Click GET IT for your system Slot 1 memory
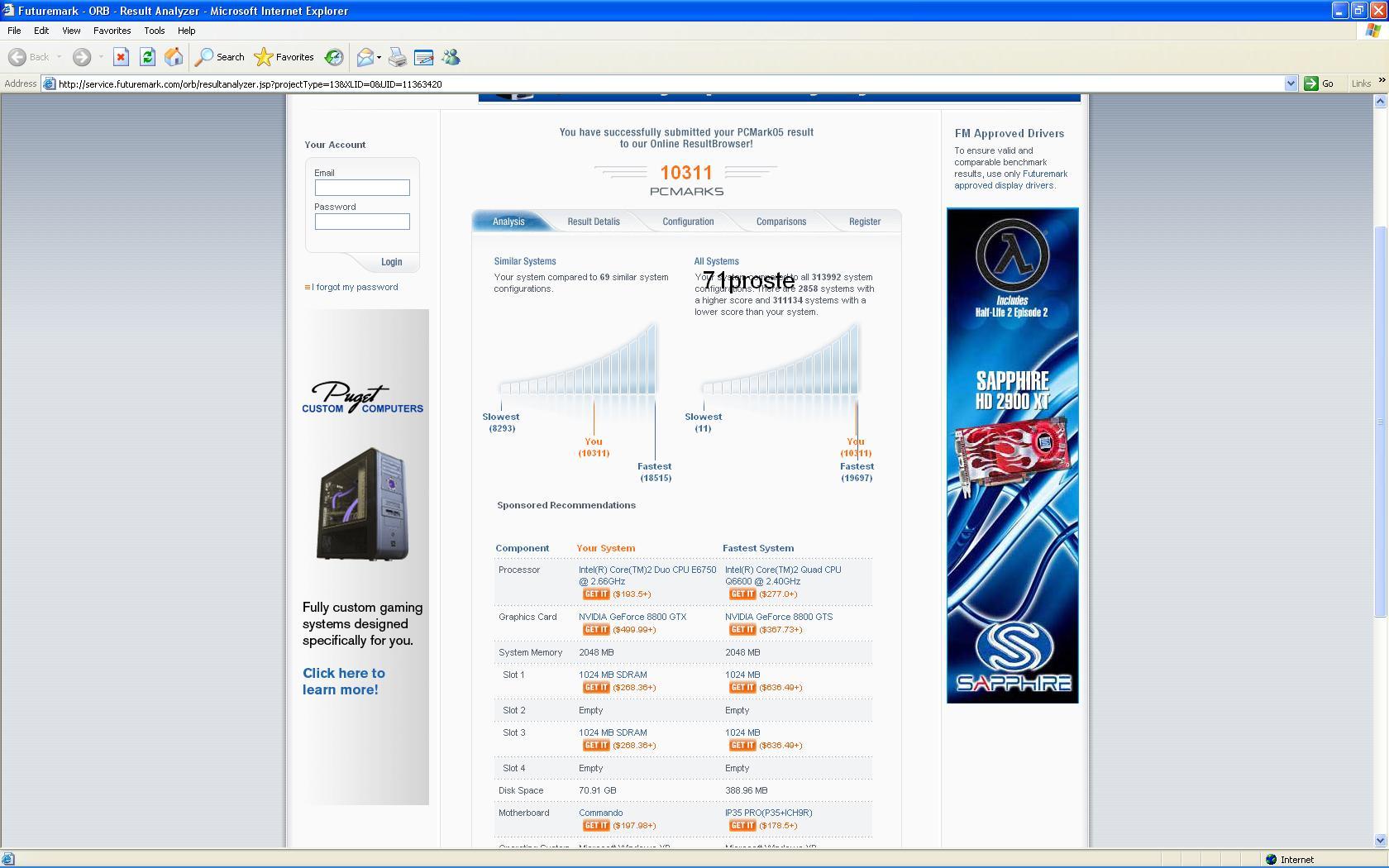Image resolution: width=1389 pixels, height=868 pixels. pos(596,688)
